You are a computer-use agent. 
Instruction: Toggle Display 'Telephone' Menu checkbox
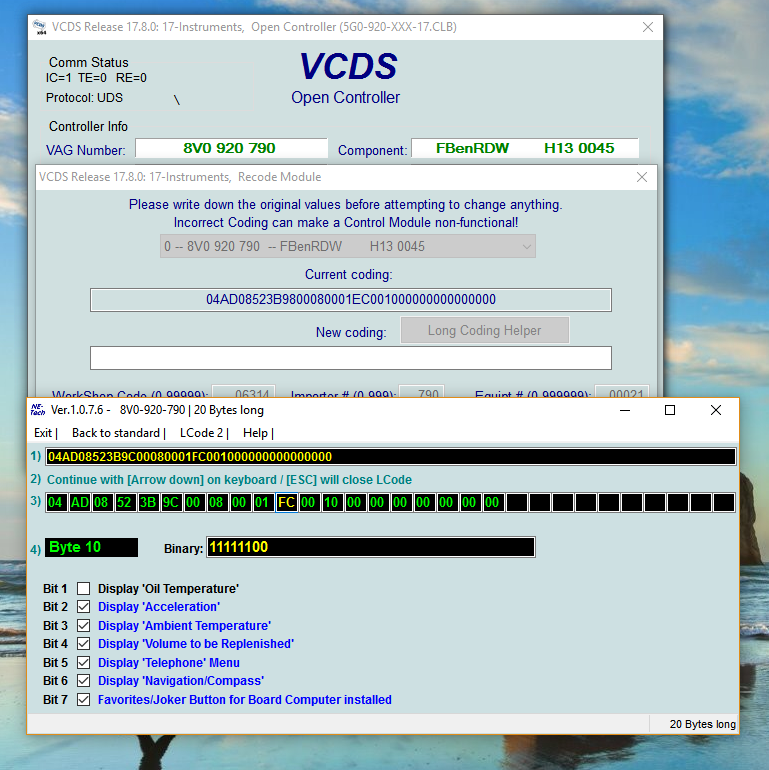click(x=84, y=663)
